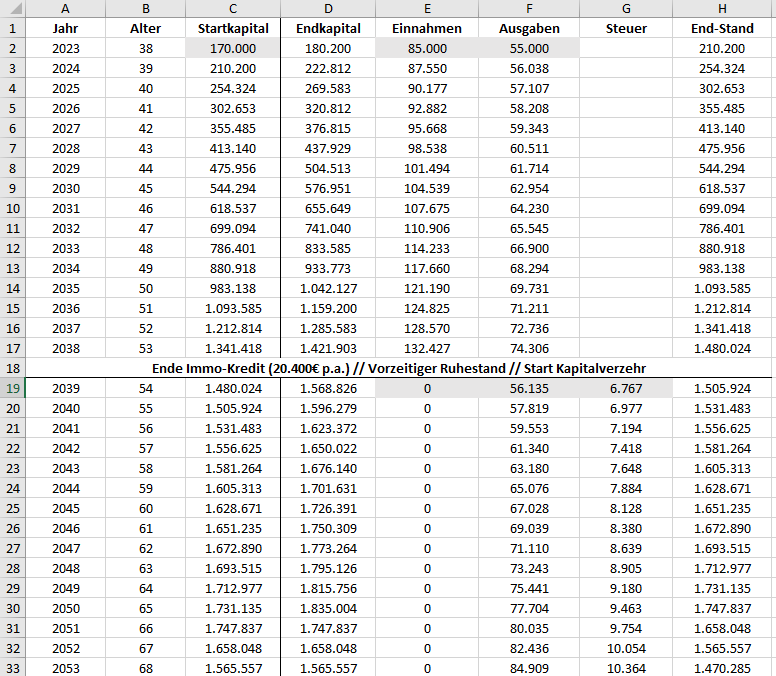This screenshot has height=676, width=776.
Task: Select year cell 2026
Action: point(65,108)
